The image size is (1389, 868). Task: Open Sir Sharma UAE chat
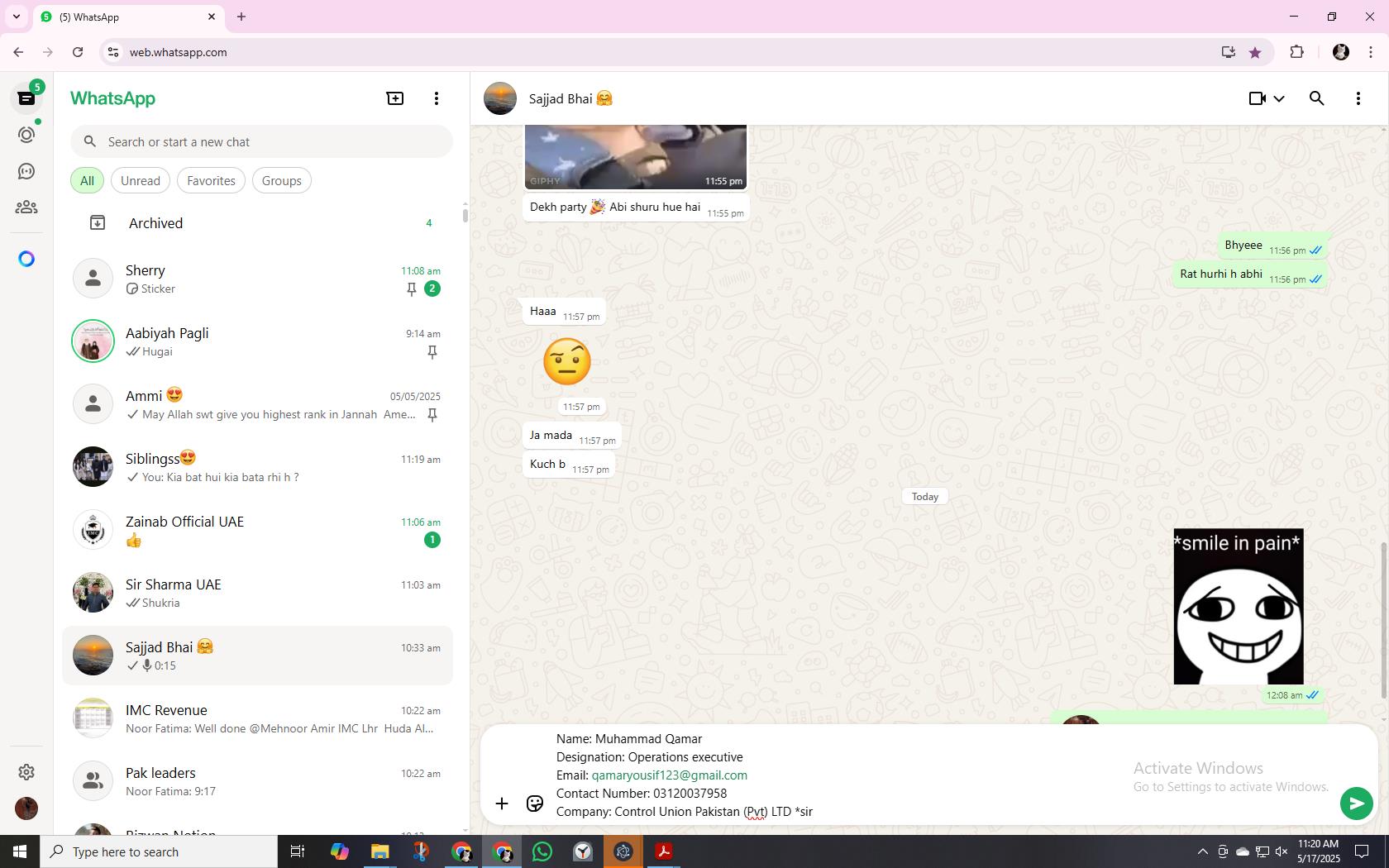pos(258,593)
